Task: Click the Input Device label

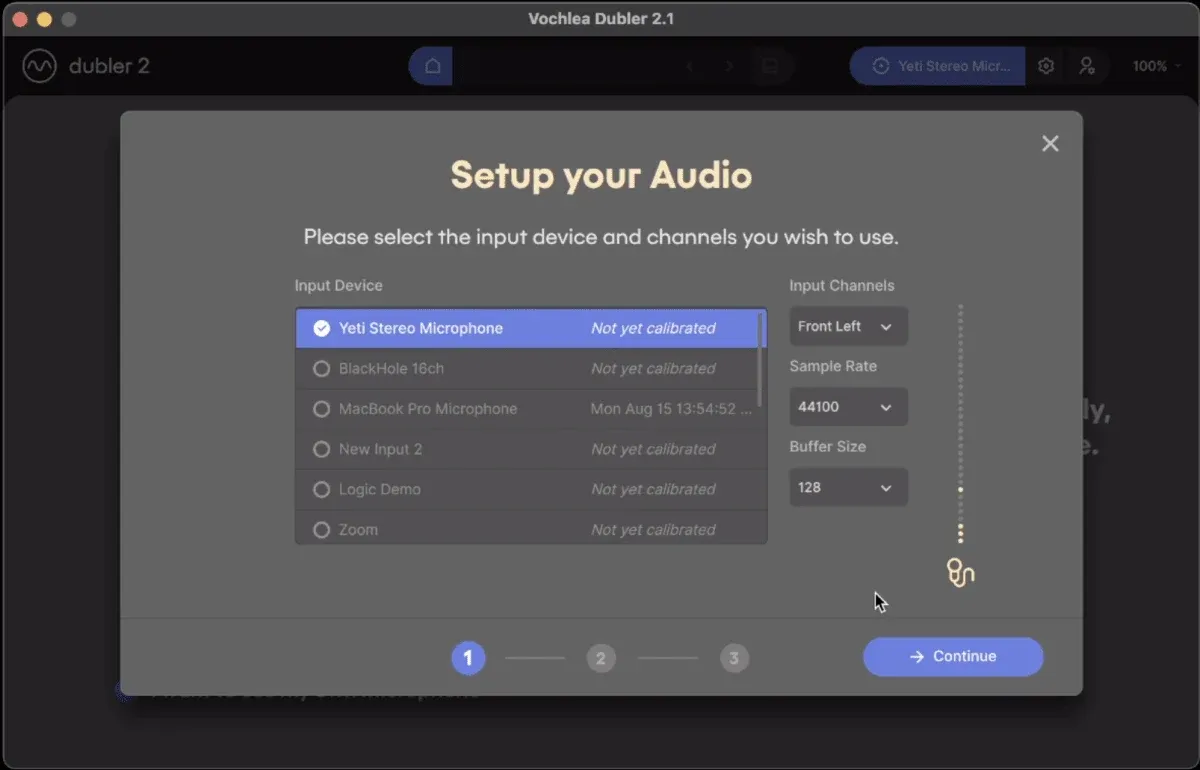Action: 338,286
